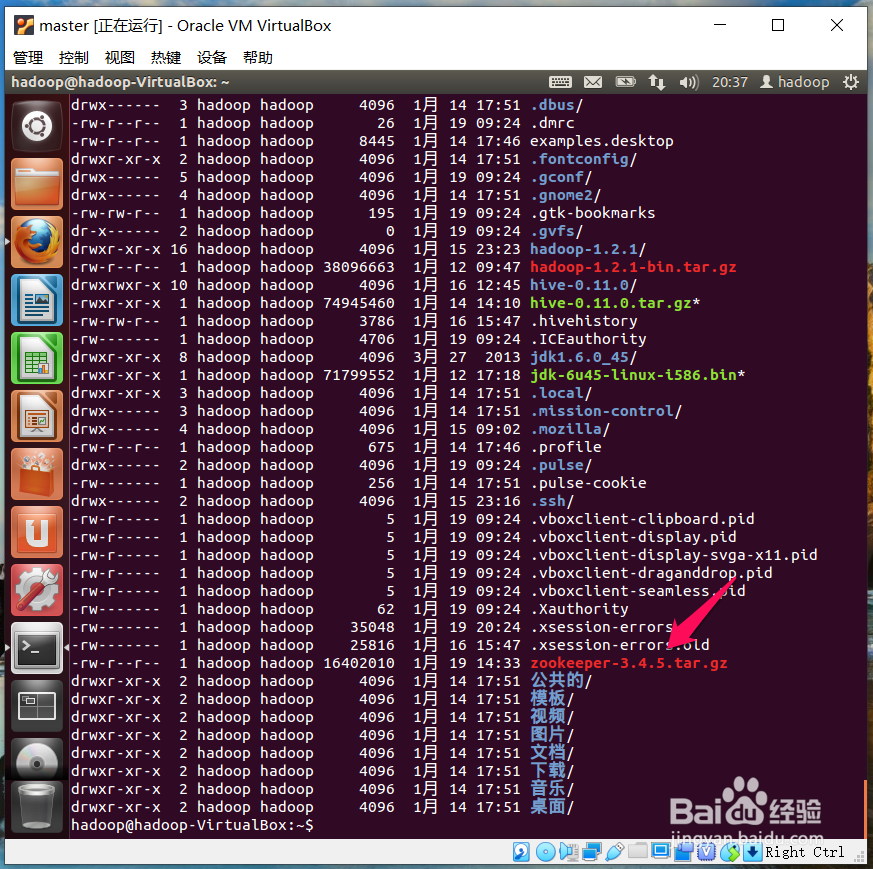This screenshot has width=873, height=869.
Task: Click VirtualBox display settings status icon
Action: [x=661, y=851]
